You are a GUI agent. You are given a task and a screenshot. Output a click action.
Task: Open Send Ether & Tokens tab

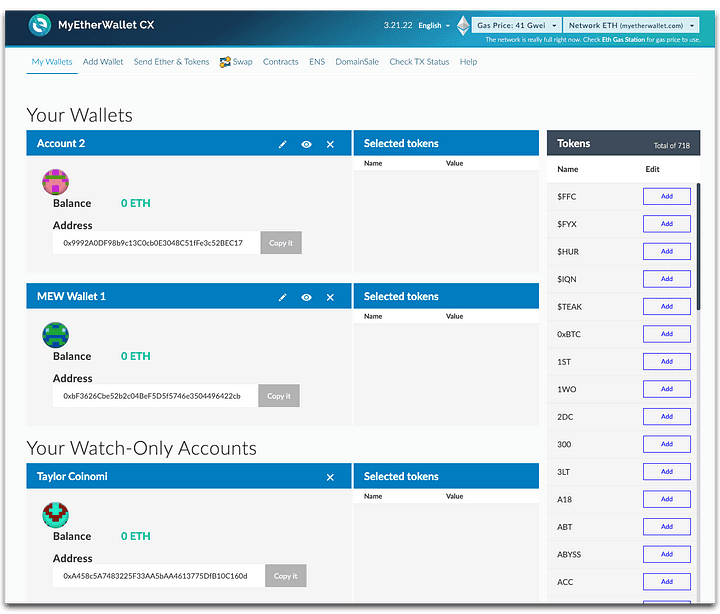coord(171,62)
